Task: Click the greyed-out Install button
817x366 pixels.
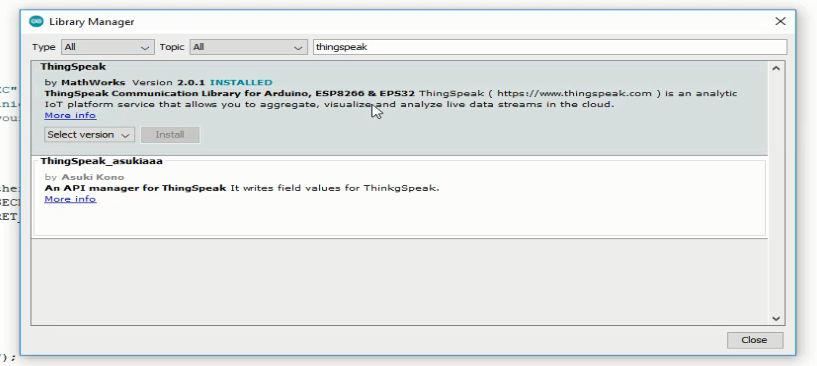Action: point(170,135)
